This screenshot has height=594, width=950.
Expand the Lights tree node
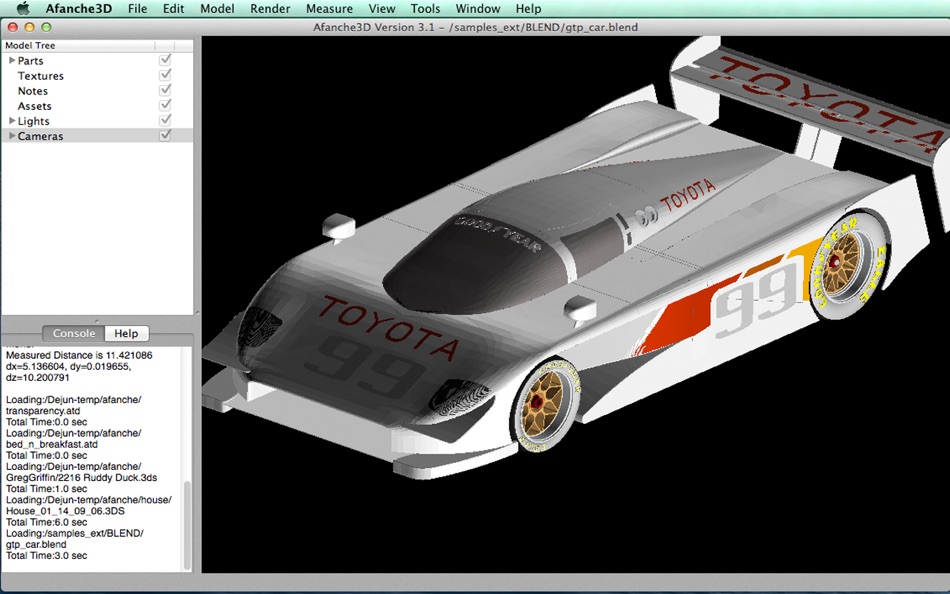coord(12,121)
